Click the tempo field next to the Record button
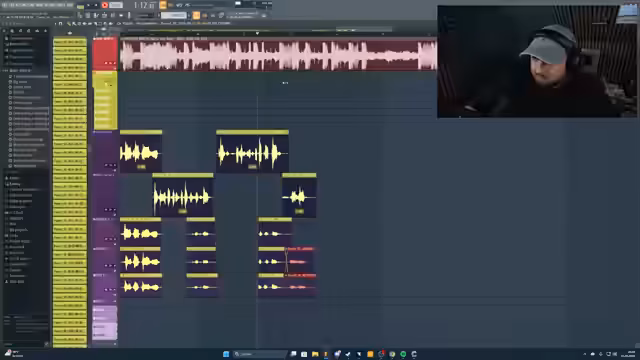Viewport: 640px width, 360px height. pyautogui.click(x=116, y=5)
